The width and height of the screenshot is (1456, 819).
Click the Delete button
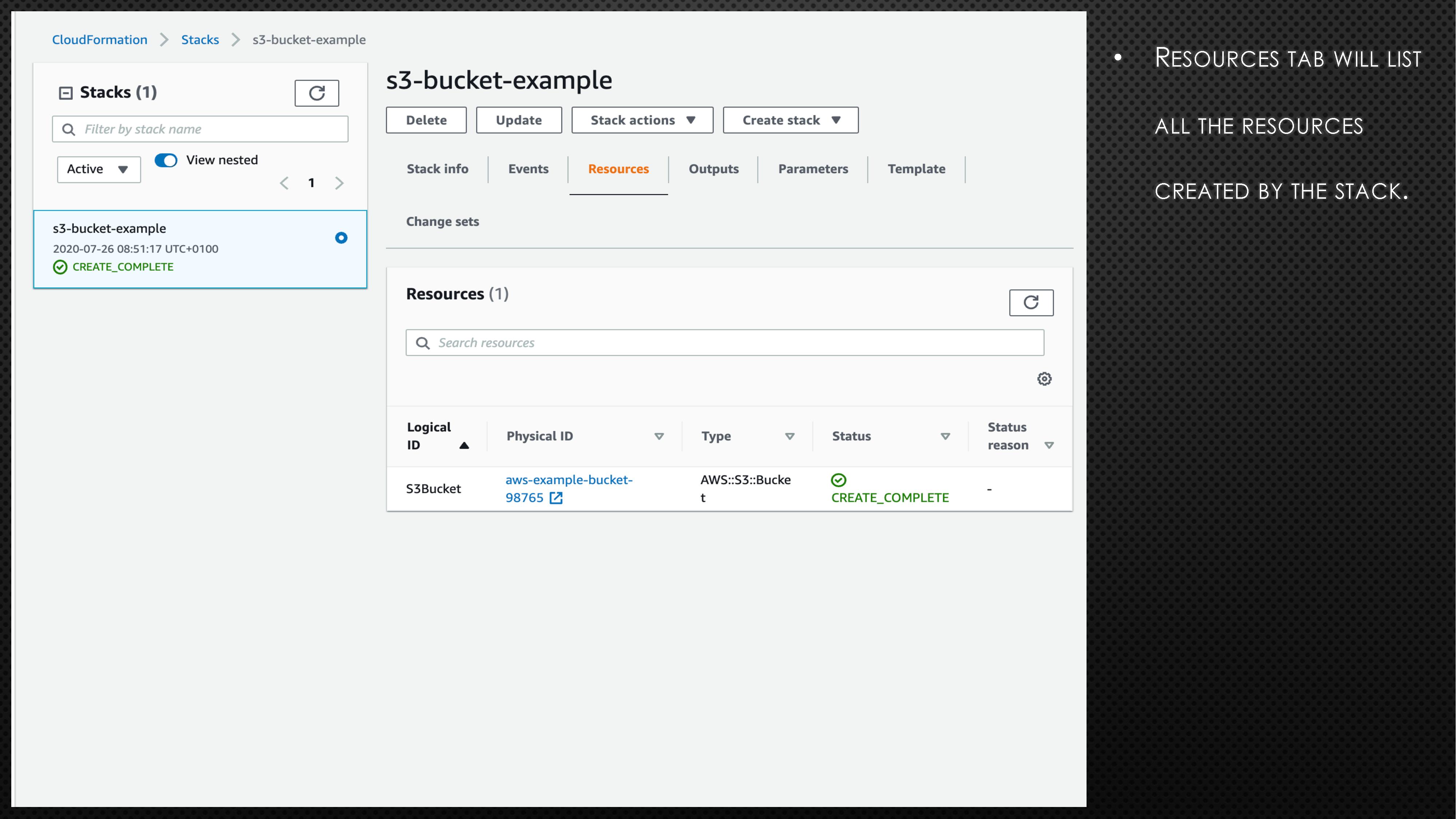(426, 120)
